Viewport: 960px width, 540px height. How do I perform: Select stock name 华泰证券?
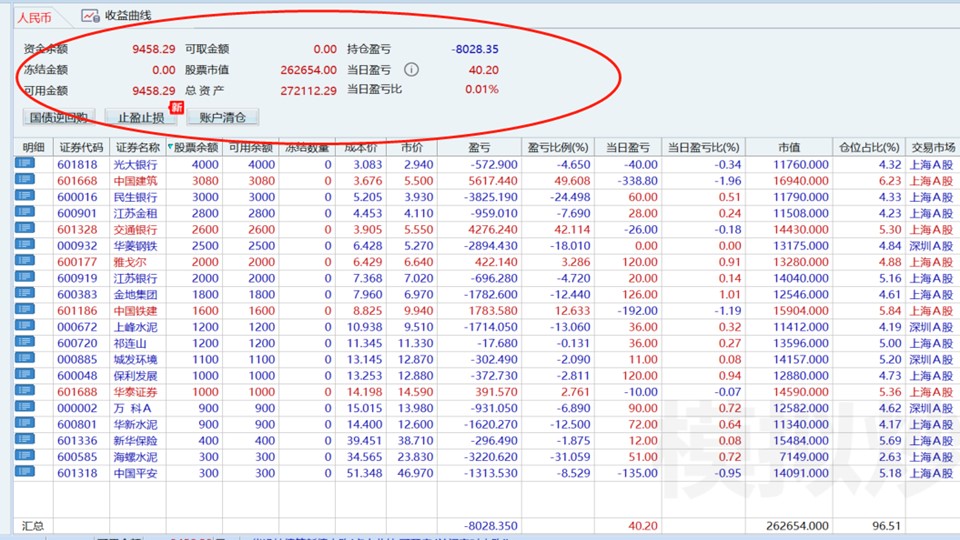pos(135,392)
